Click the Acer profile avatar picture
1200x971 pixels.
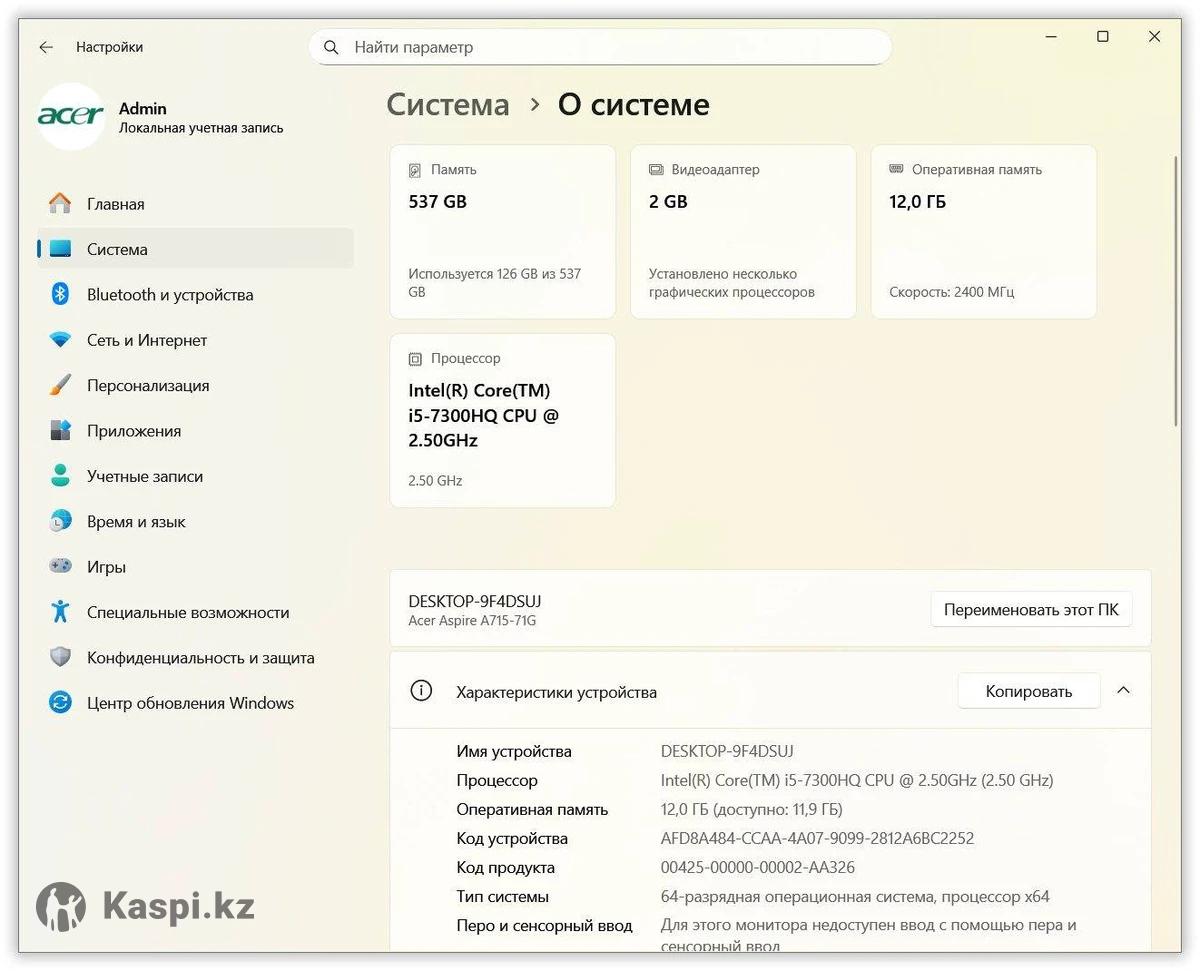point(71,117)
